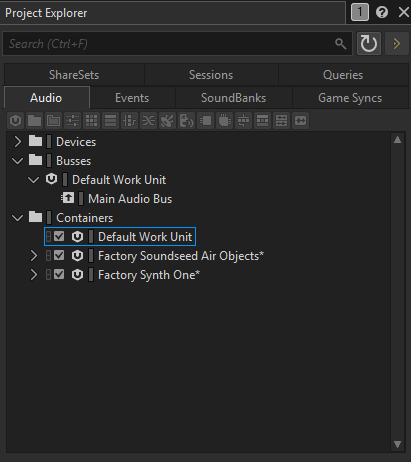Select the Main Audio Bus item
Image resolution: width=411 pixels, height=462 pixels.
130,199
